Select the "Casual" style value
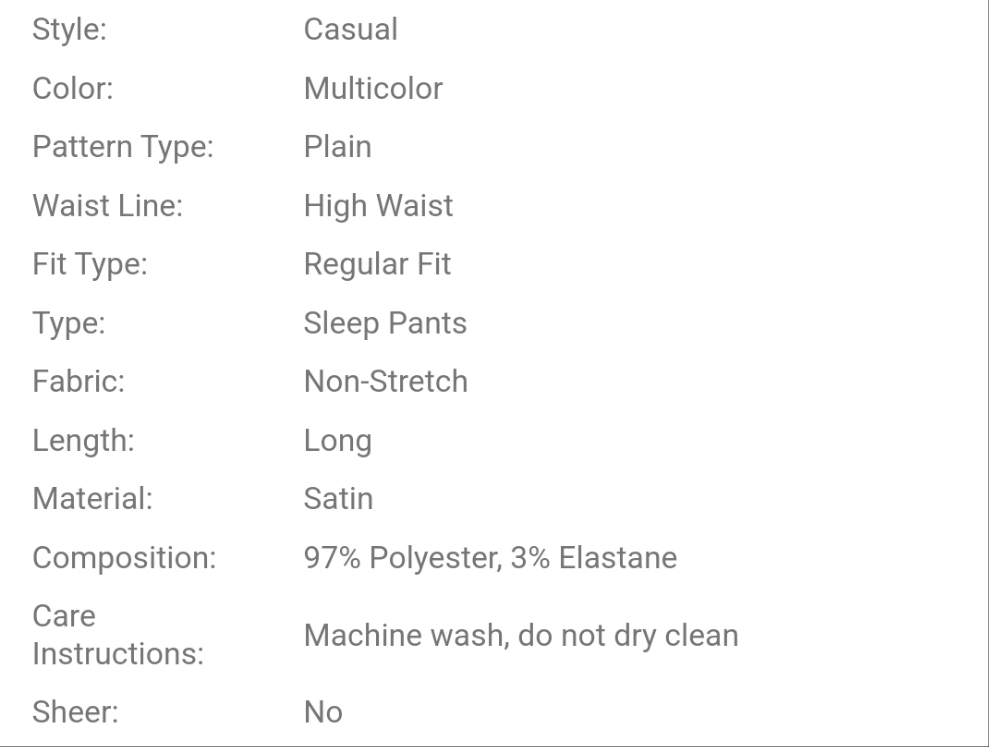Screen dimensions: 989x747 click(x=350, y=30)
